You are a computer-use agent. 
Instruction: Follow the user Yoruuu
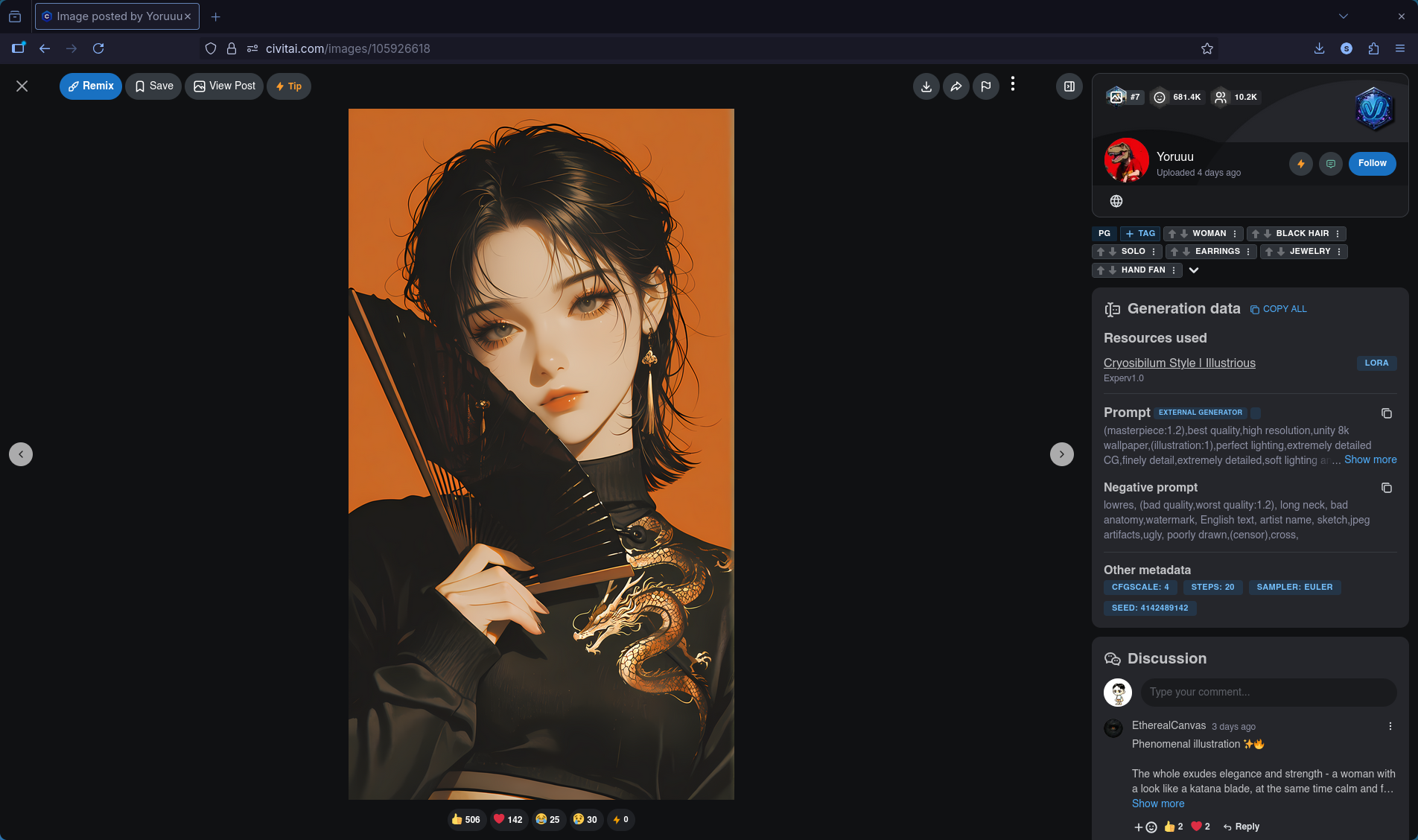point(1372,163)
